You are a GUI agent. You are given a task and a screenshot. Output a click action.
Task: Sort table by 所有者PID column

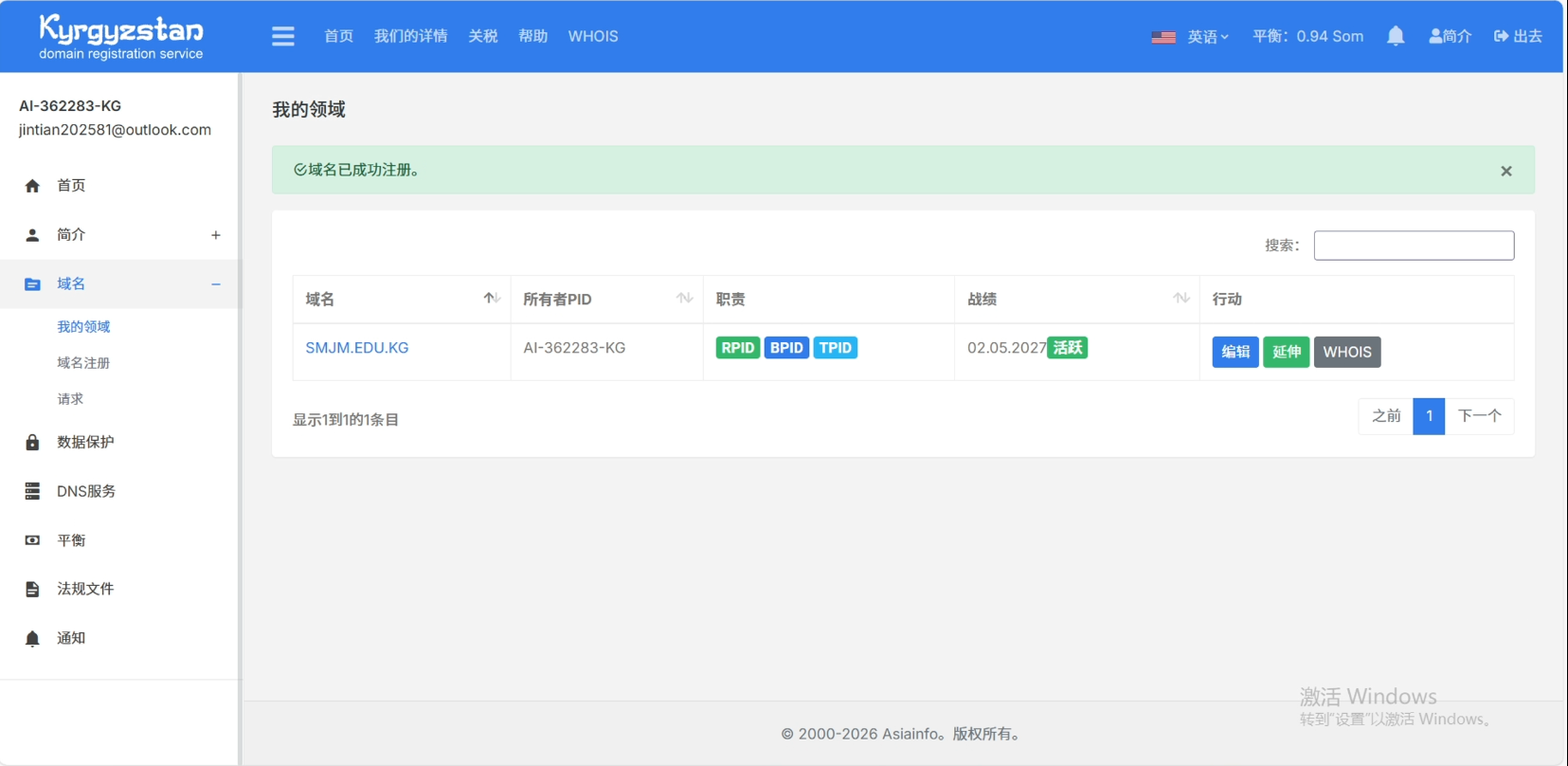[684, 299]
